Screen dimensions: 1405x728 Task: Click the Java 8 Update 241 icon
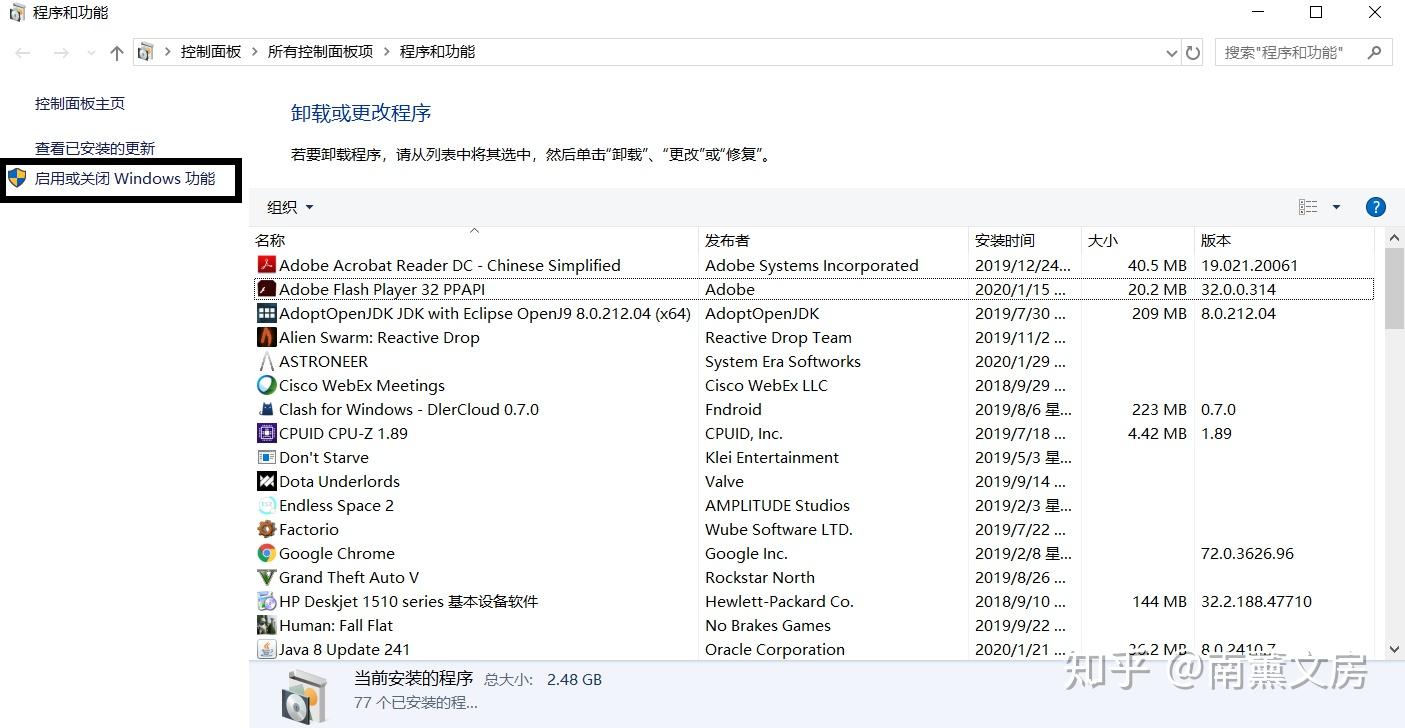tap(266, 649)
